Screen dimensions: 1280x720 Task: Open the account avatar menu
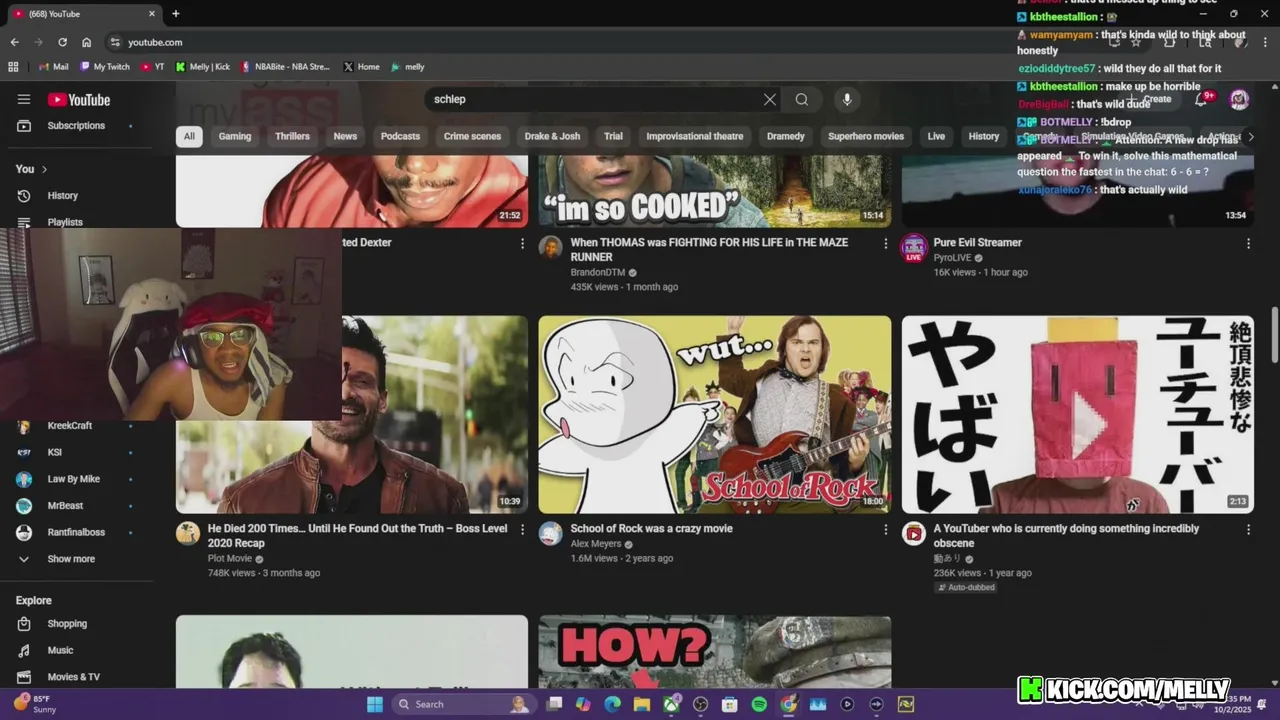(1239, 99)
